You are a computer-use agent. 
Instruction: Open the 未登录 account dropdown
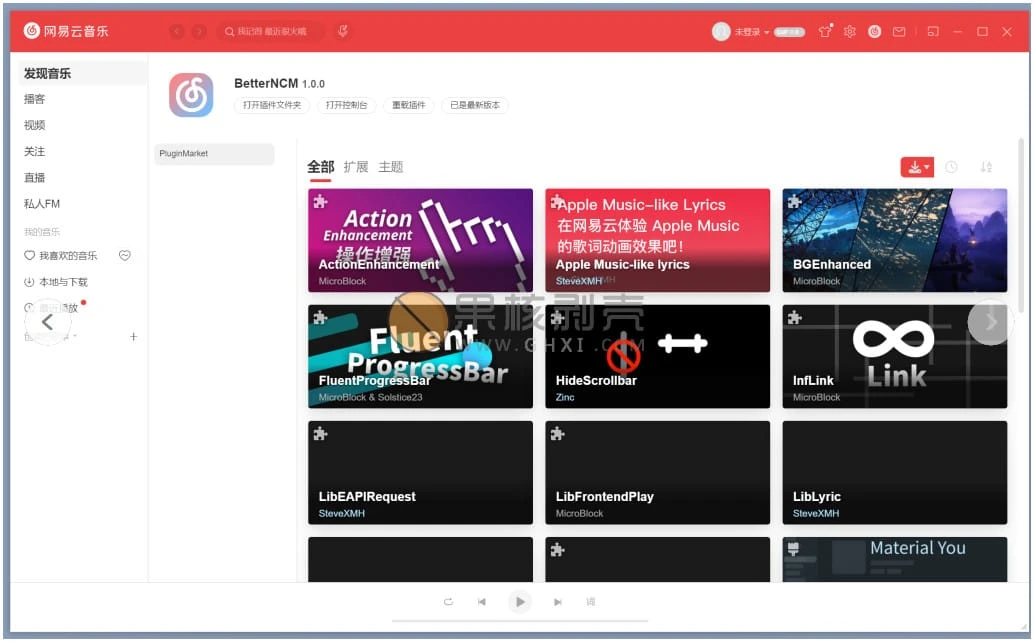click(x=752, y=31)
